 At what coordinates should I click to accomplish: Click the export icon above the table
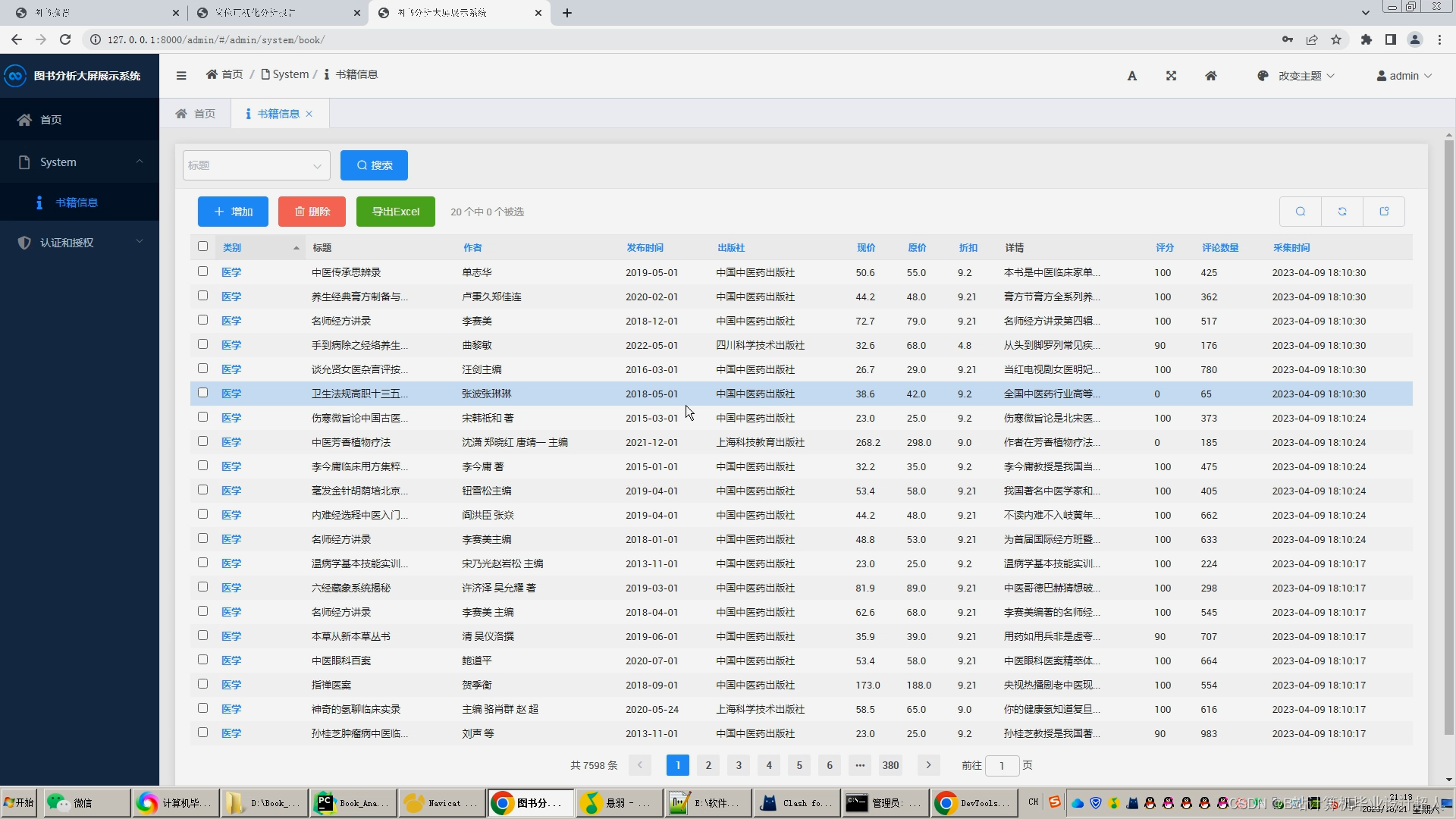[1383, 212]
